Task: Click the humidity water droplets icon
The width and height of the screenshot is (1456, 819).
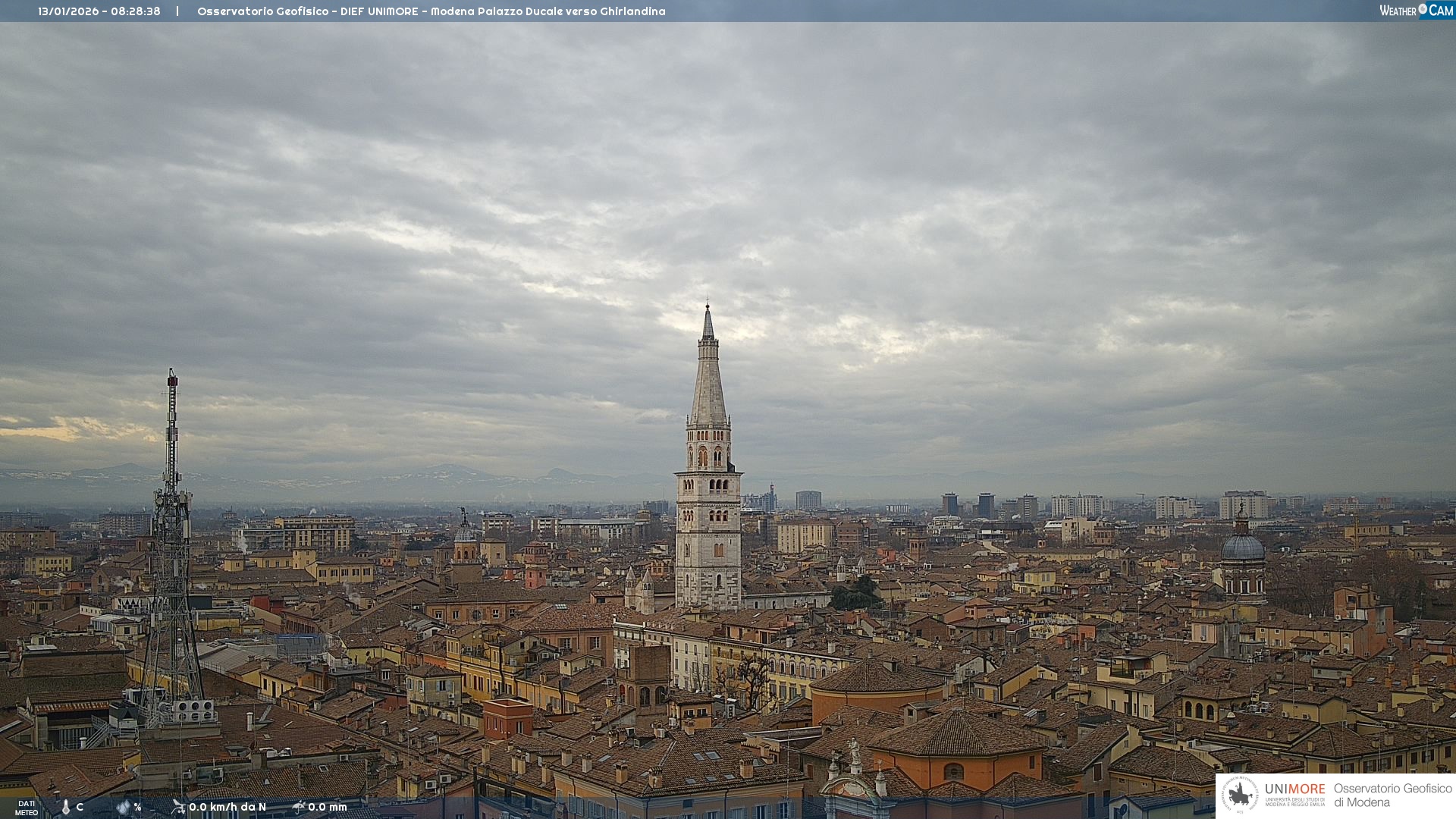Action: tap(124, 807)
